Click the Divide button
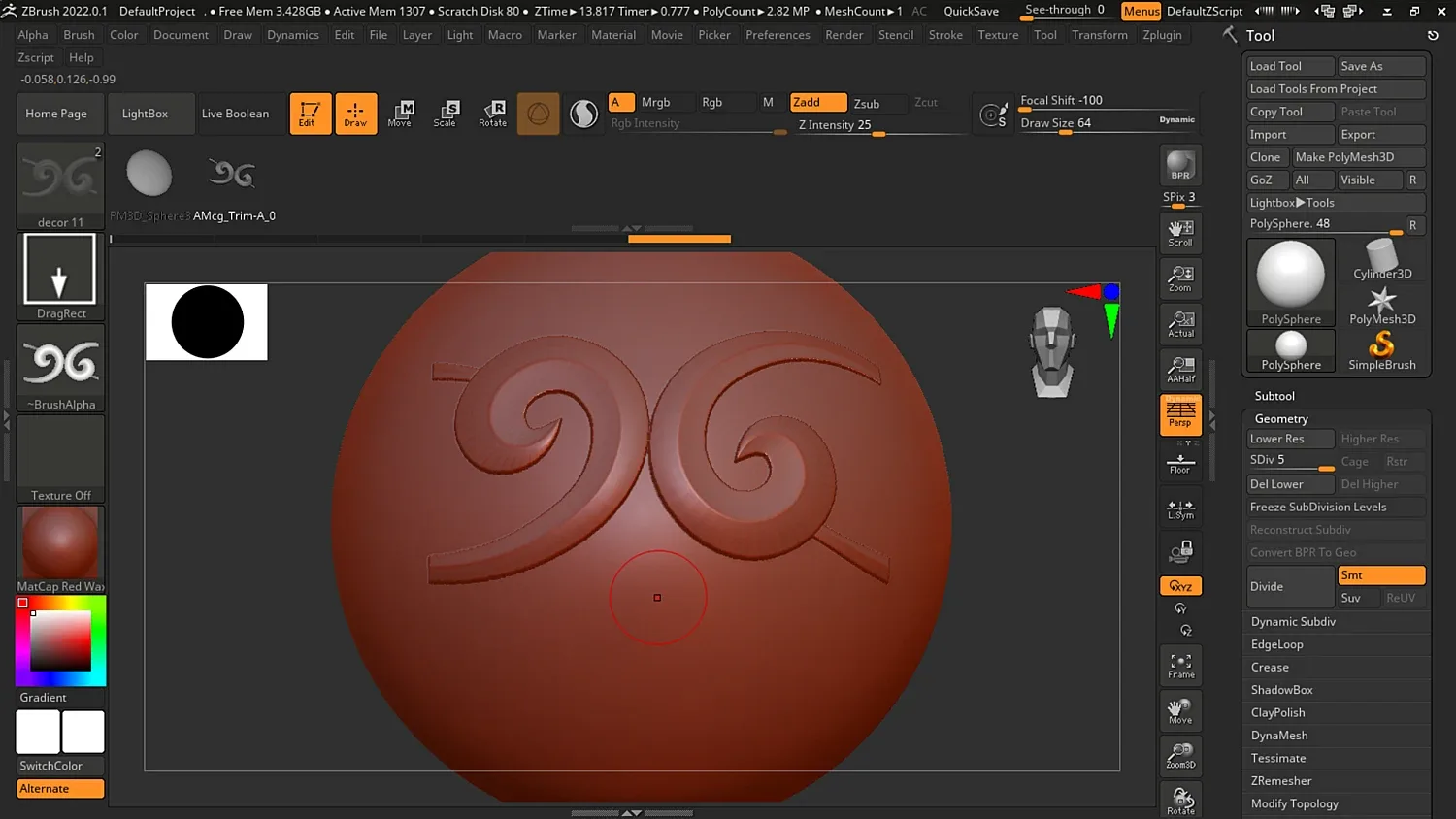The height and width of the screenshot is (819, 1456). 1290,587
